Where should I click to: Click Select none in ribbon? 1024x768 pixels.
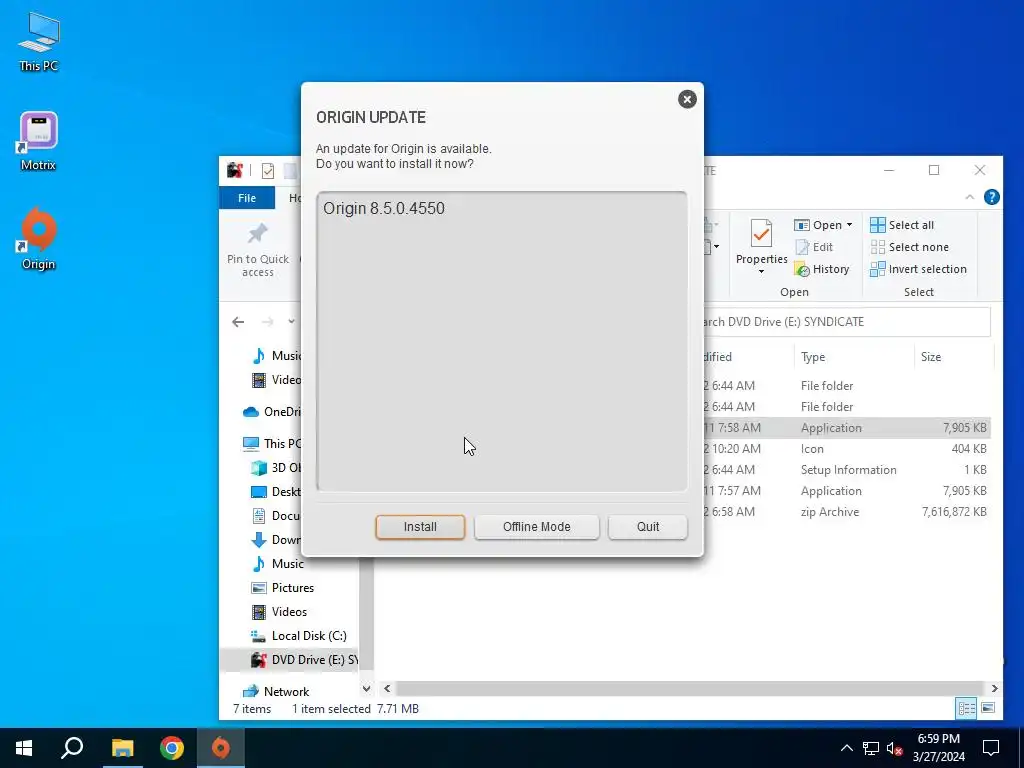pos(909,247)
